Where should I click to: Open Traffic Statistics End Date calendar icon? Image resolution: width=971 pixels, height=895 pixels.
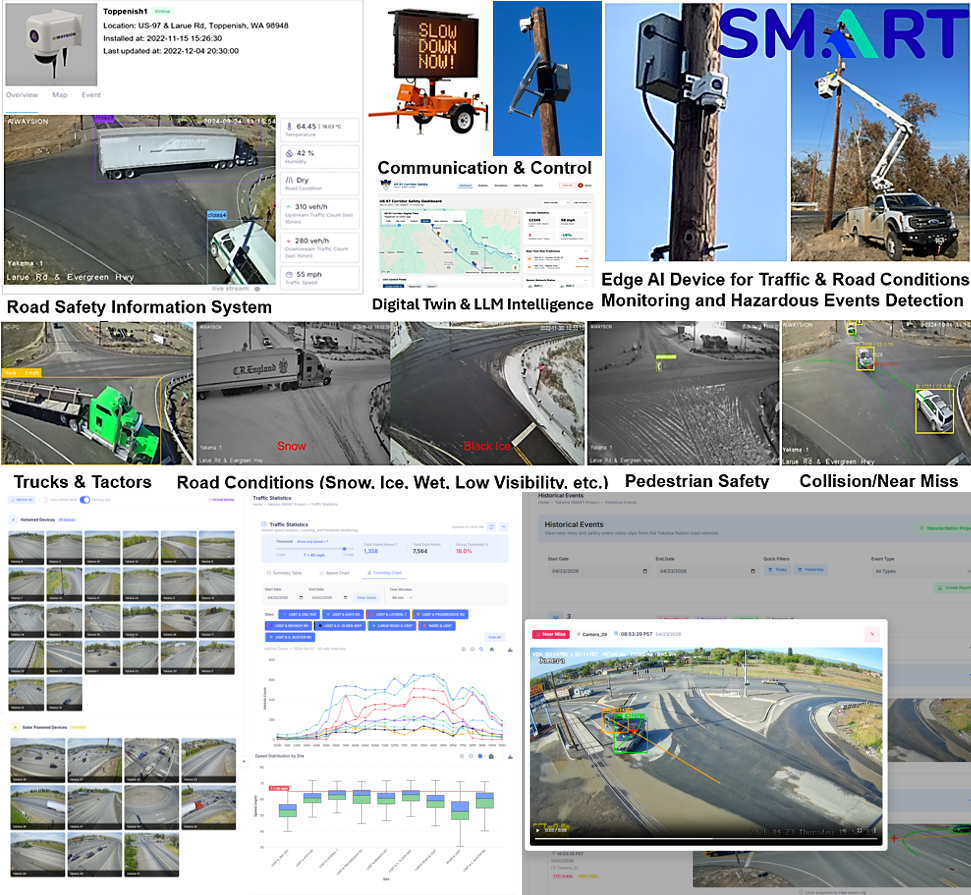pyautogui.click(x=346, y=598)
